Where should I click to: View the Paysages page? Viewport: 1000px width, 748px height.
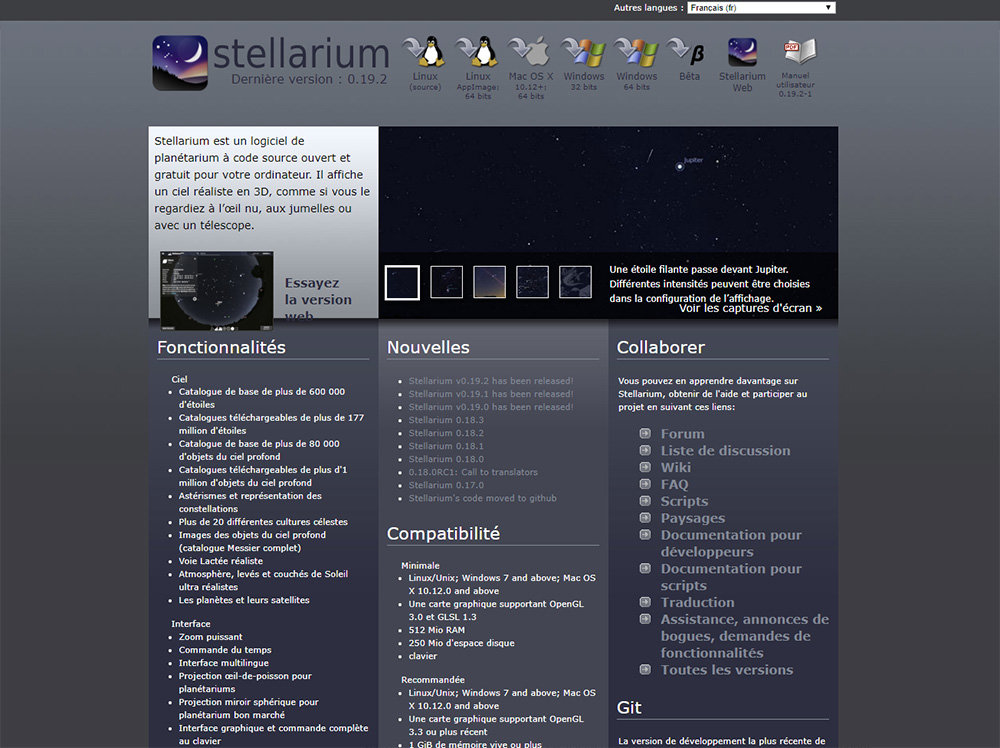tap(693, 518)
